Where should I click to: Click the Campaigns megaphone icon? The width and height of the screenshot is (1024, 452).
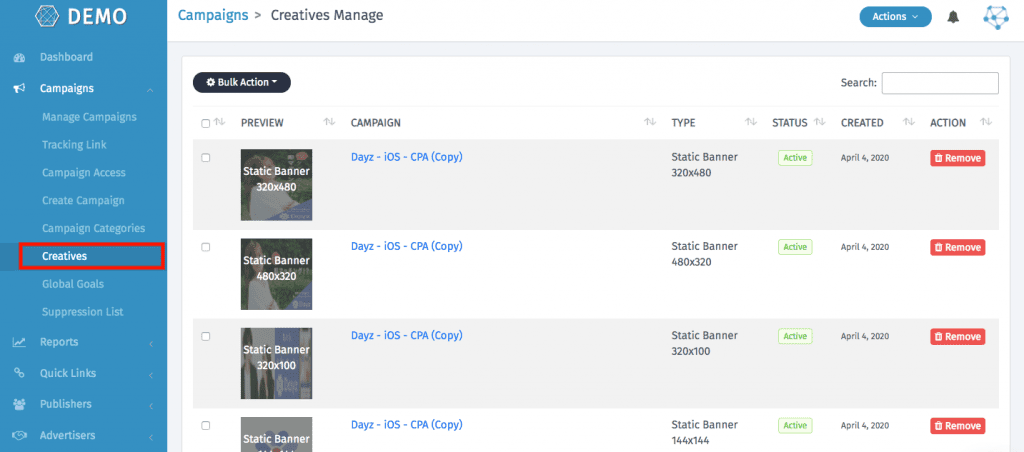point(19,89)
